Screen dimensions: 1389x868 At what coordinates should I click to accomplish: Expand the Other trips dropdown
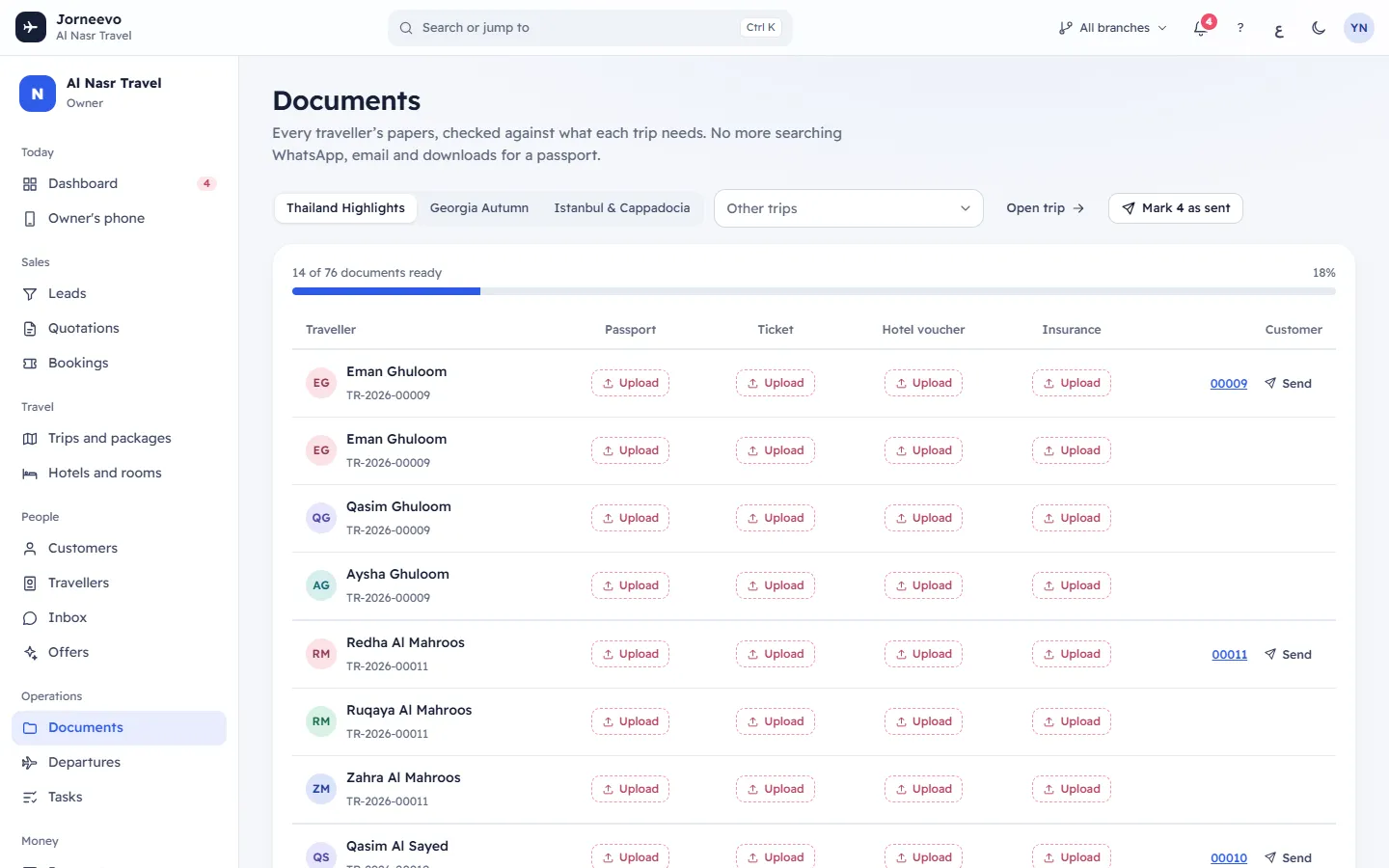tap(849, 208)
